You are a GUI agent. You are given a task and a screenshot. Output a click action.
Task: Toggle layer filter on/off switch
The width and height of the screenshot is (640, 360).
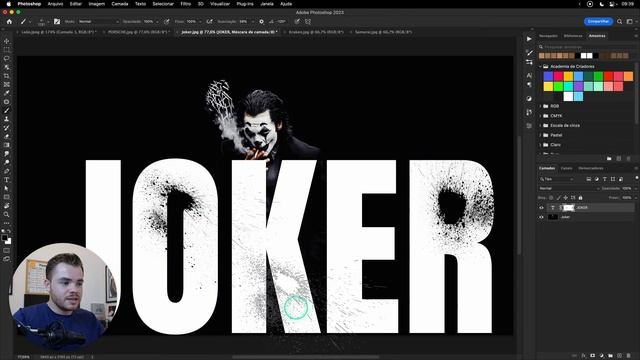click(637, 178)
